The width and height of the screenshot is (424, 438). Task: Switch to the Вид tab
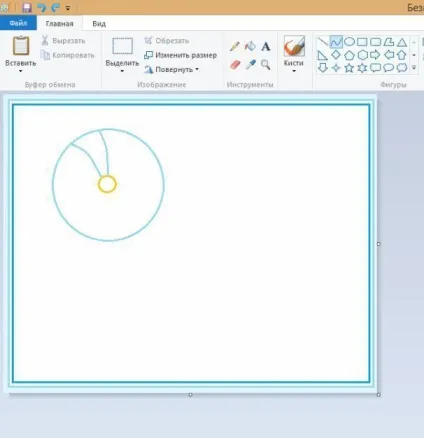tap(99, 24)
